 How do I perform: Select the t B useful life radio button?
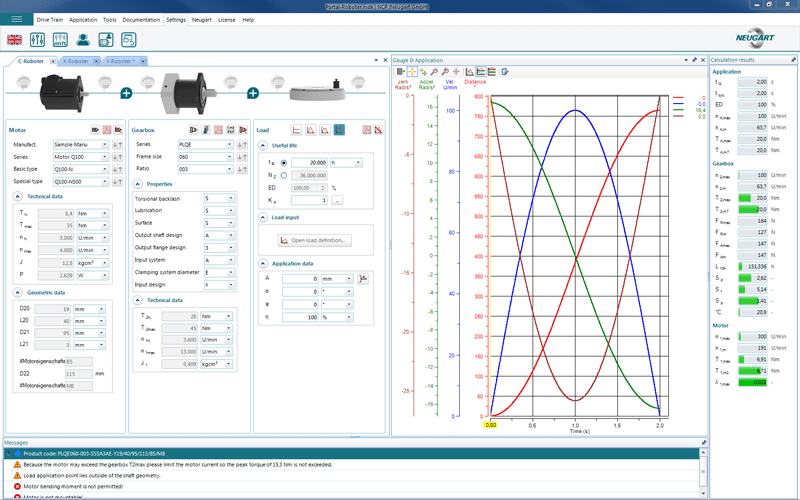pyautogui.click(x=284, y=163)
